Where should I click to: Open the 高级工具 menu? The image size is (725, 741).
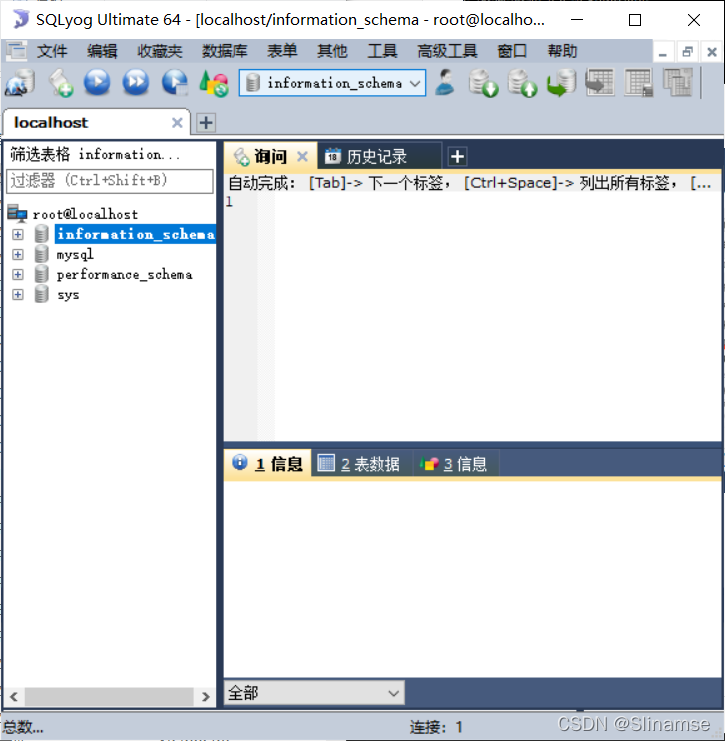(447, 51)
